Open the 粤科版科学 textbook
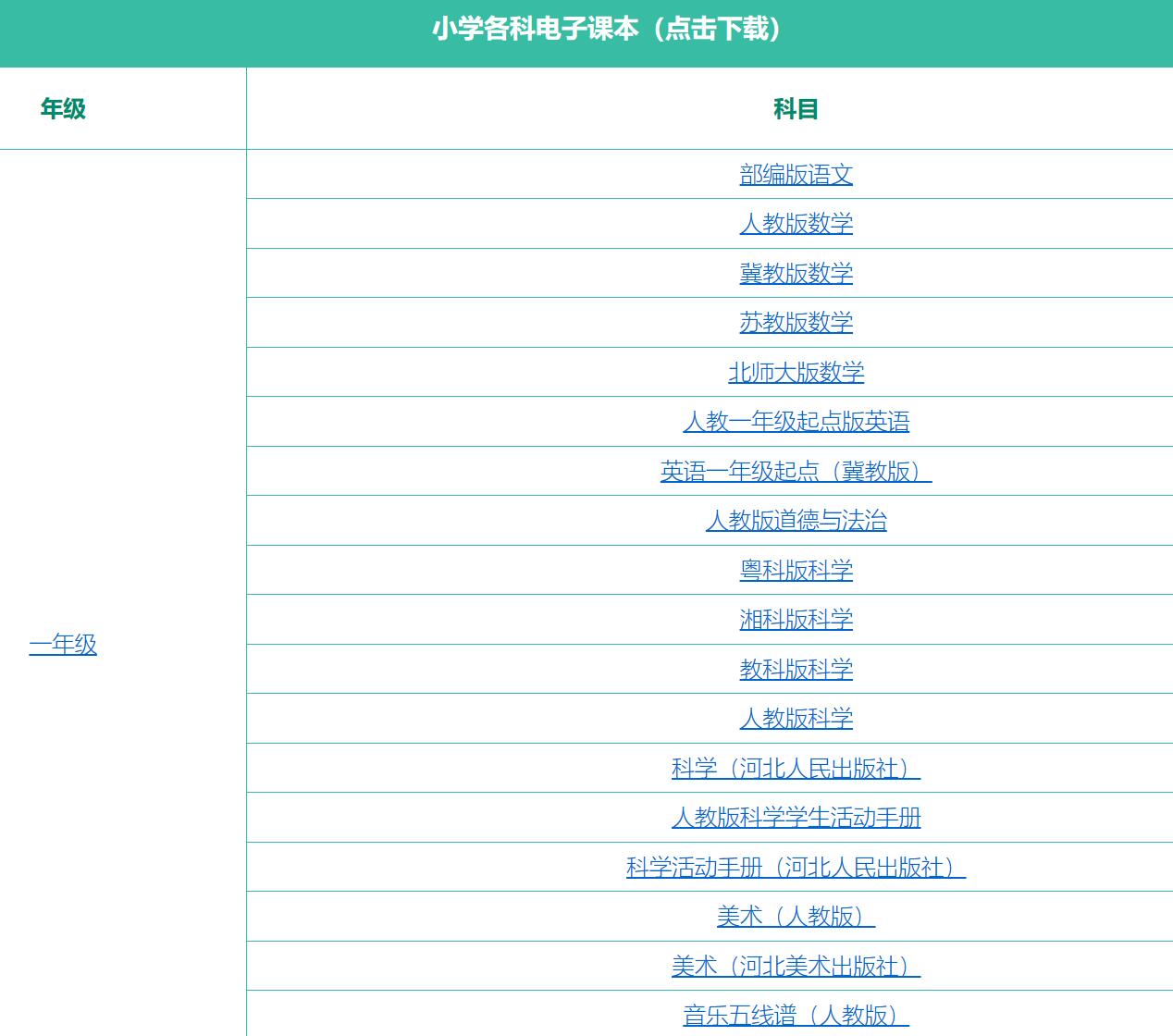Viewport: 1173px width, 1036px height. (x=796, y=570)
